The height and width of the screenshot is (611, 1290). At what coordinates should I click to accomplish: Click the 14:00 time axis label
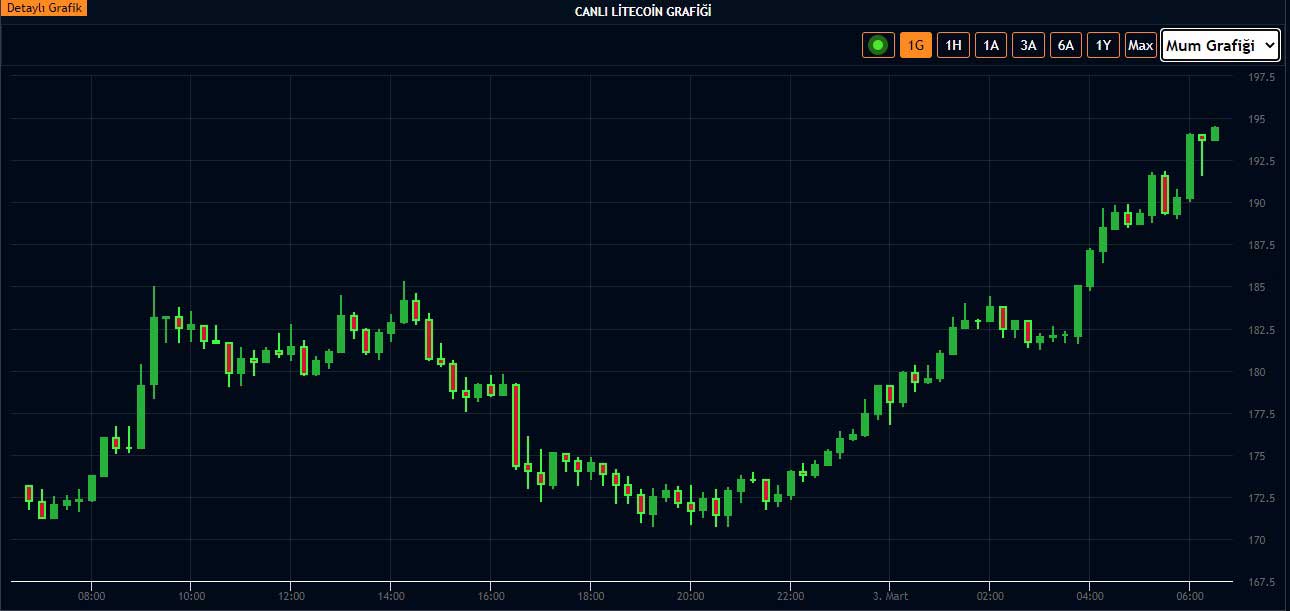(391, 595)
